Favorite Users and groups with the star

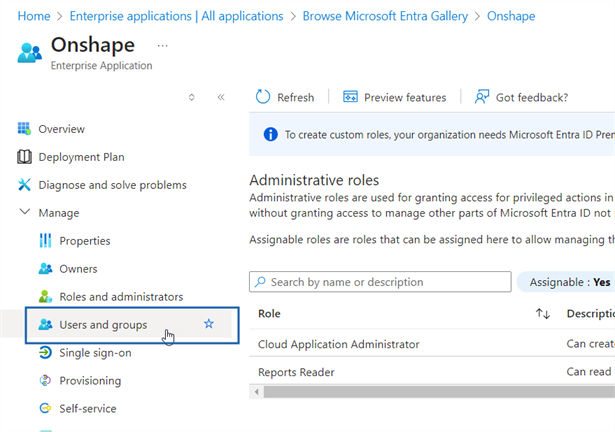(x=209, y=325)
